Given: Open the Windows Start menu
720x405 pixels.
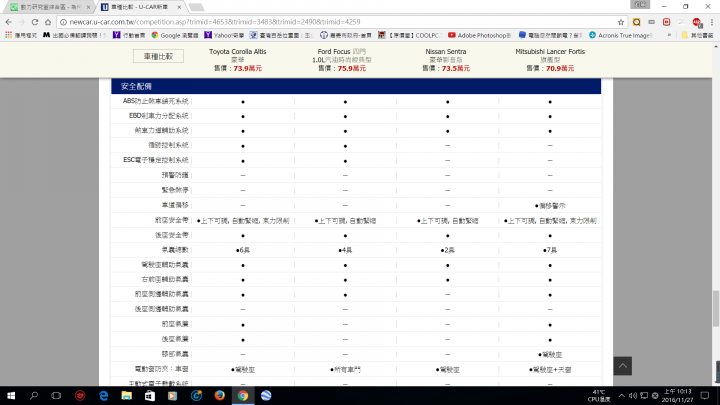Looking at the screenshot, I should 11,395.
